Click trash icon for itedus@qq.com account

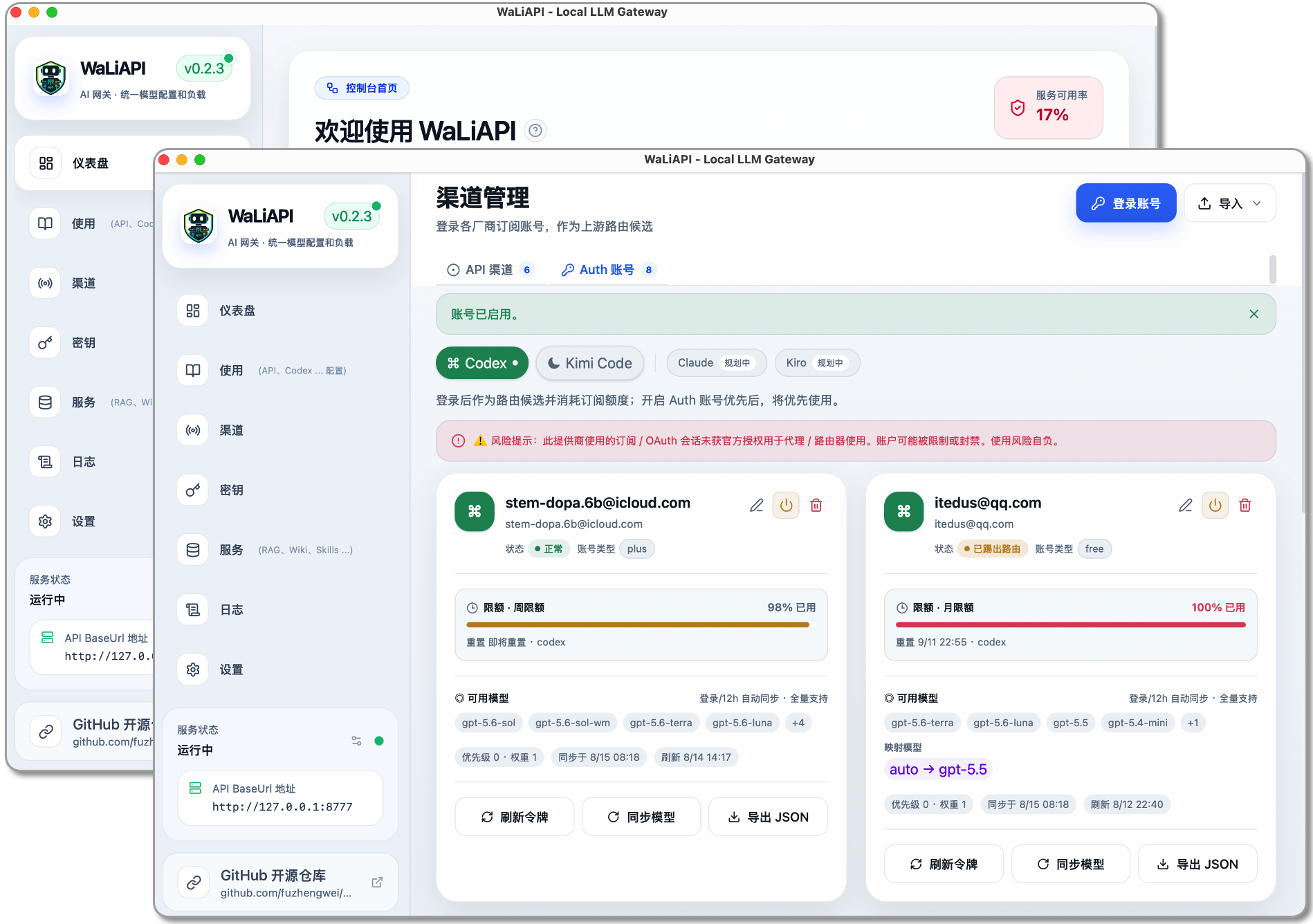click(1245, 506)
